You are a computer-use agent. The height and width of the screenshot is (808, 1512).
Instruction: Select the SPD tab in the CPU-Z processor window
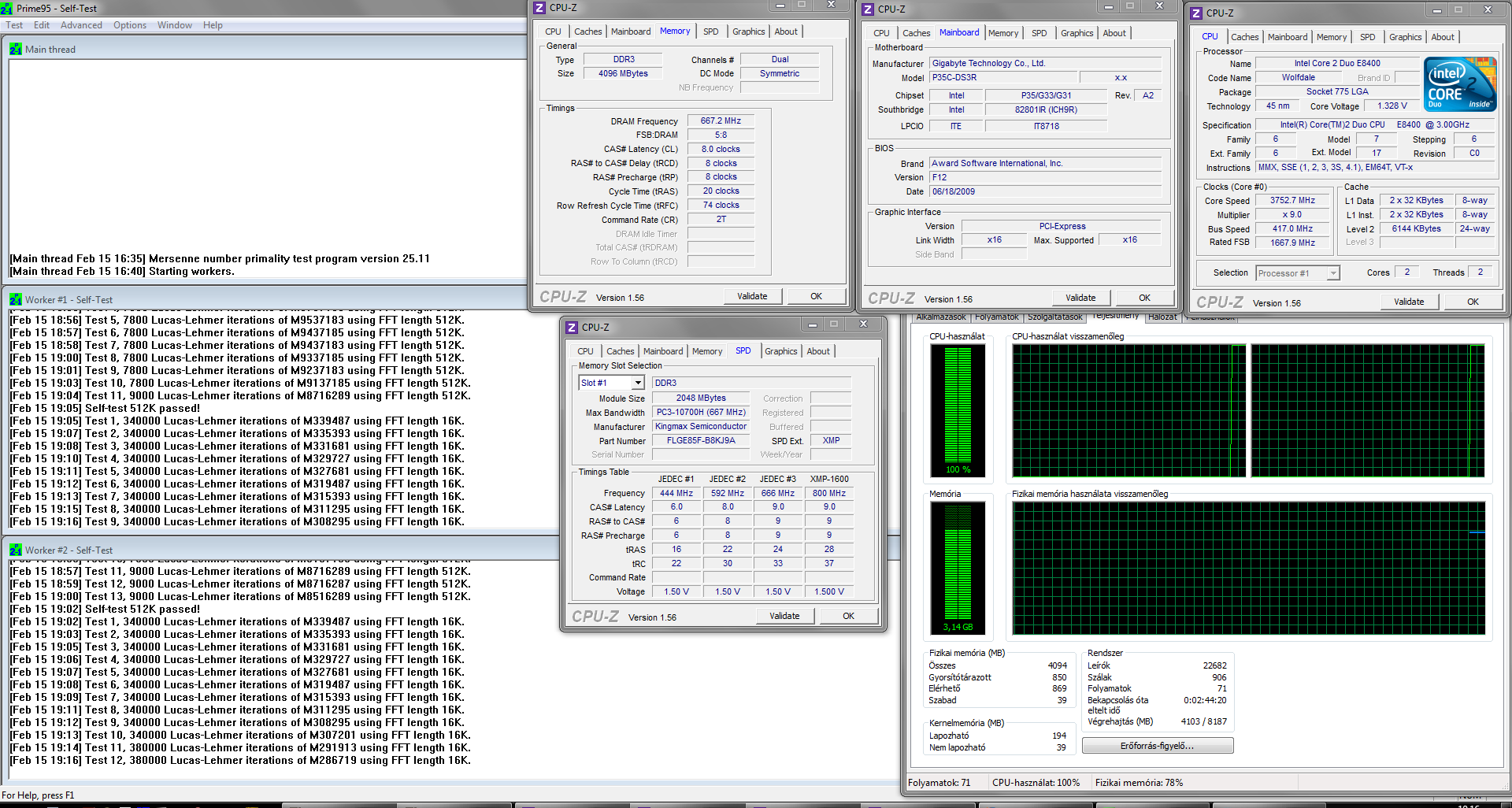pyautogui.click(x=1367, y=37)
